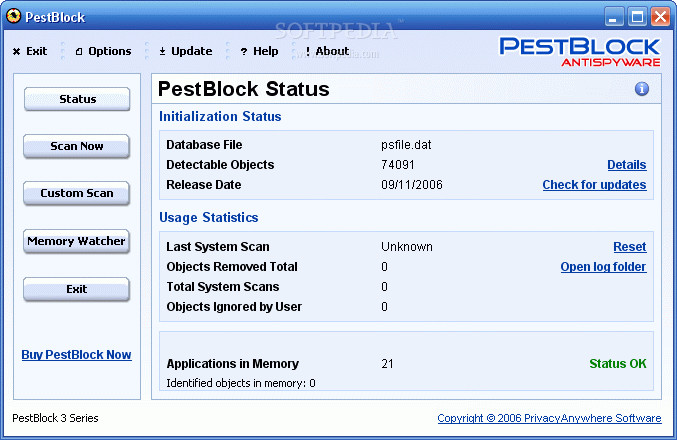Click the Exit button in the sidebar
The image size is (677, 440).
point(76,289)
